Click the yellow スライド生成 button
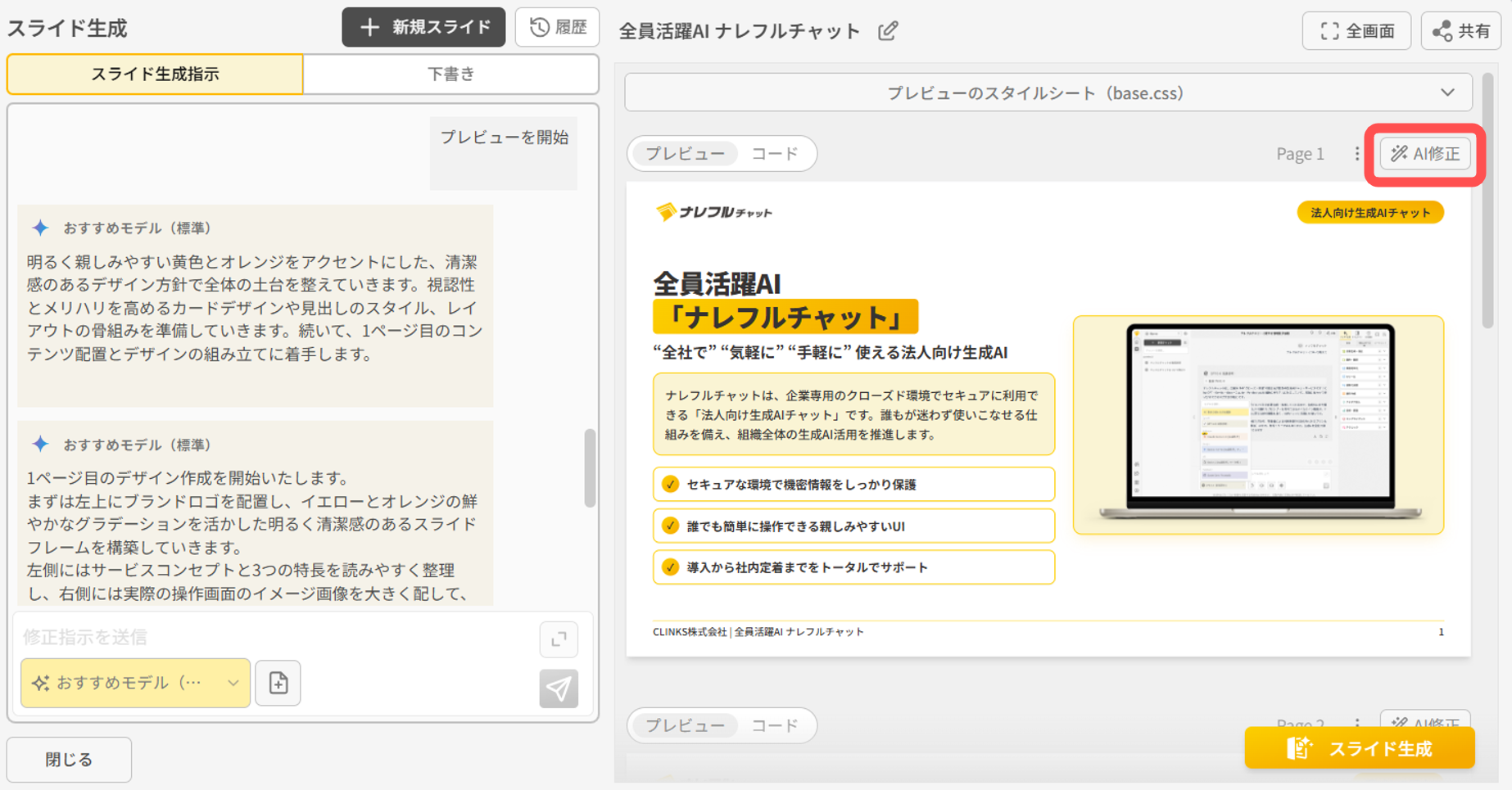 (1359, 748)
